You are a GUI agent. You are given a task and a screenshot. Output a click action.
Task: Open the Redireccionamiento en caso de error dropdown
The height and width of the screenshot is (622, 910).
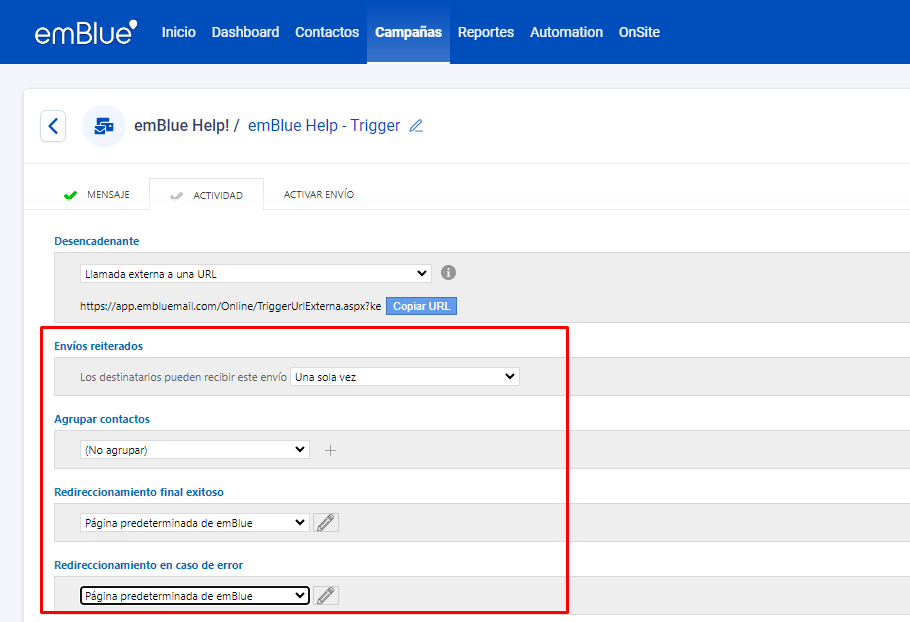[x=195, y=596]
